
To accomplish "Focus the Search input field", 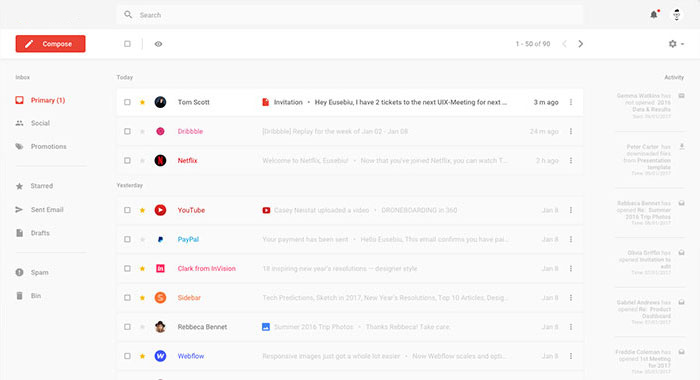I will tap(350, 15).
